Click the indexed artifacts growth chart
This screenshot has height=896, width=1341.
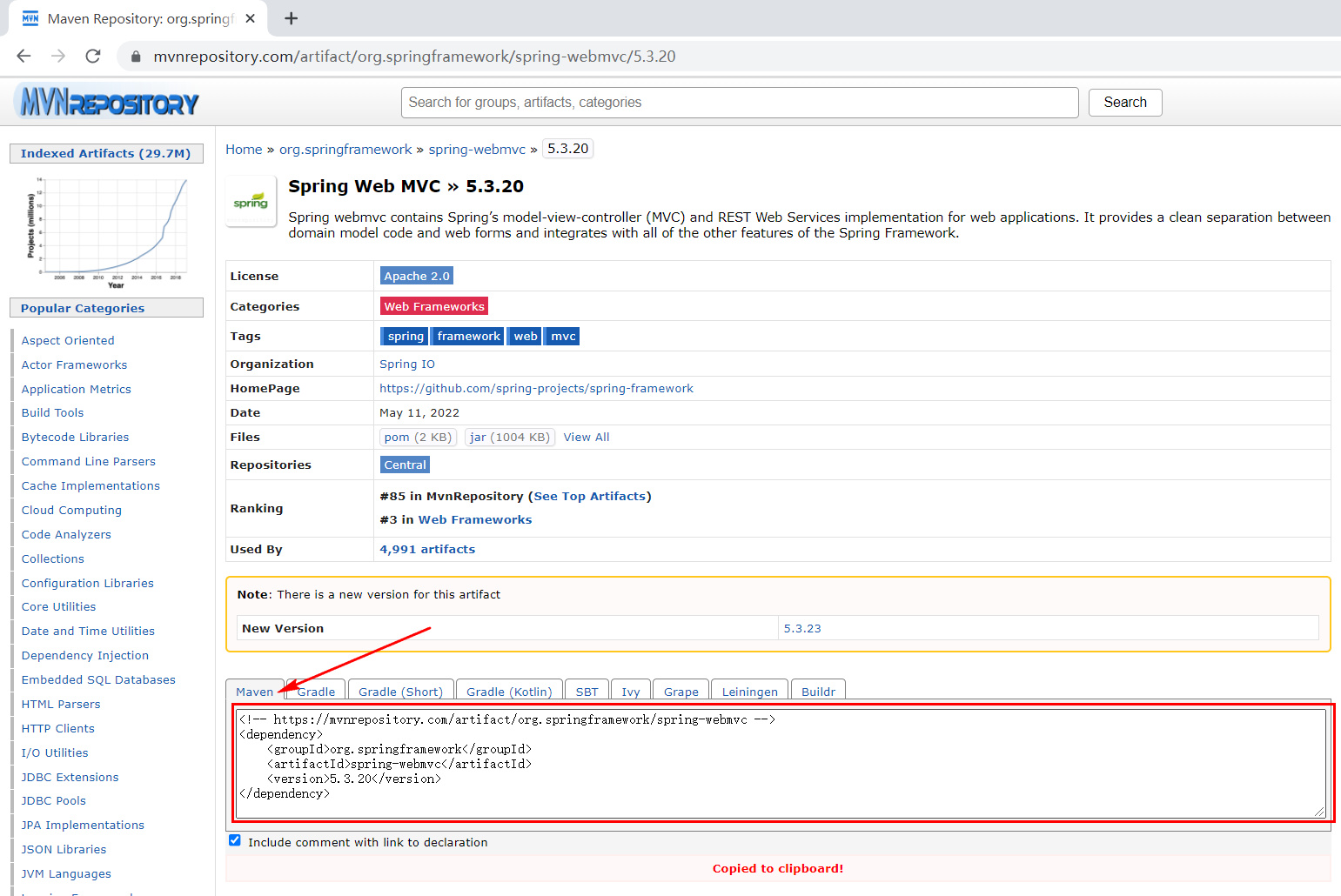coord(106,232)
